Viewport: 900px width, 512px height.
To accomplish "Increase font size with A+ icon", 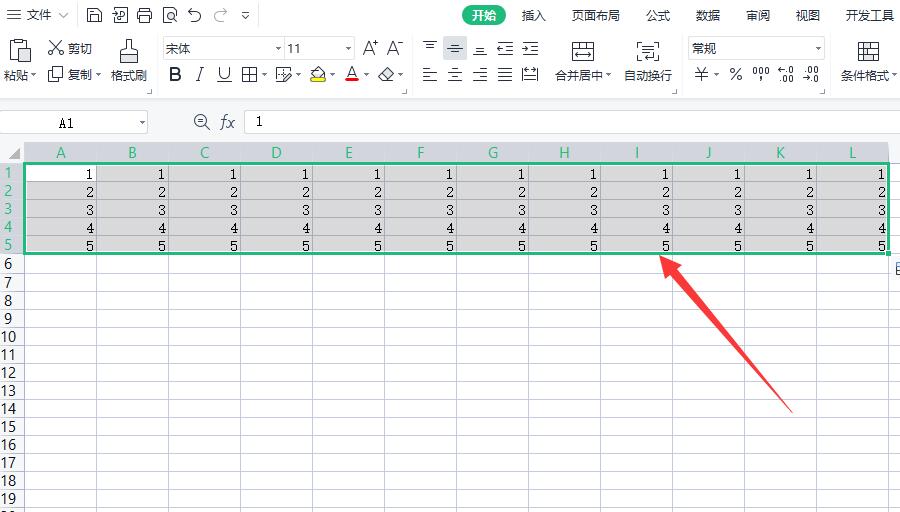I will [370, 48].
